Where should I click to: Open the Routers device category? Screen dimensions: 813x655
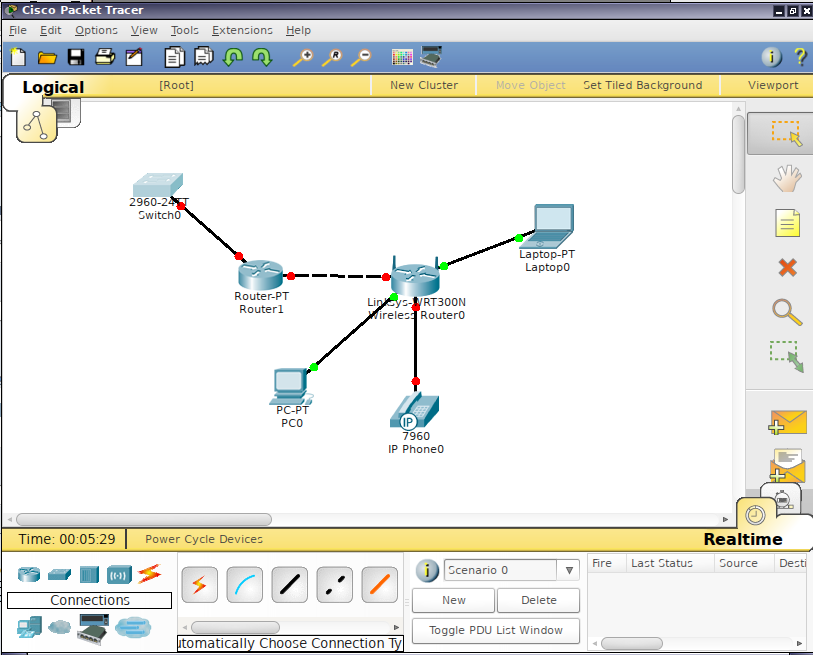[x=28, y=574]
